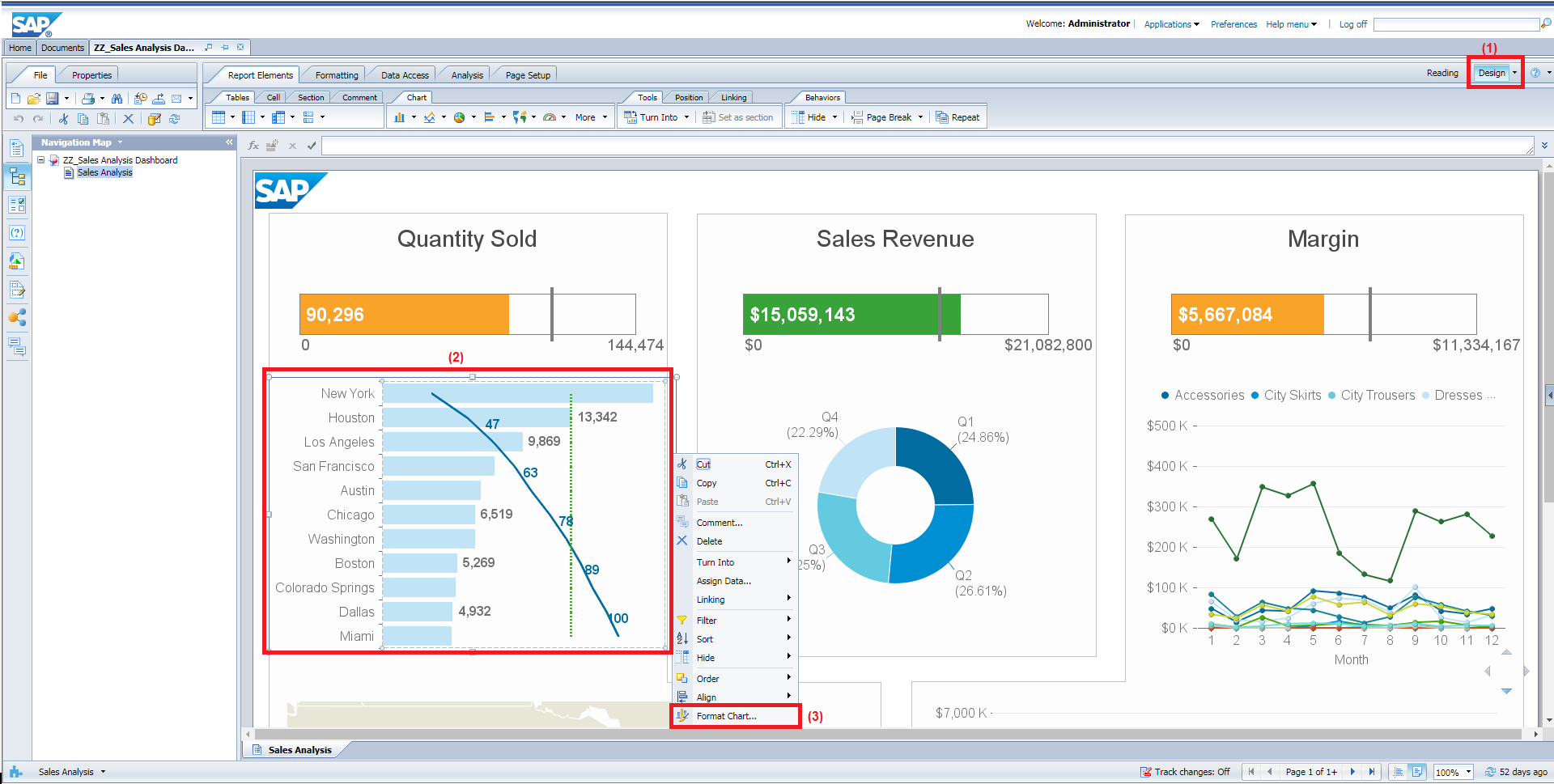The width and height of the screenshot is (1554, 784).
Task: Go to the Home tab
Action: 20,48
